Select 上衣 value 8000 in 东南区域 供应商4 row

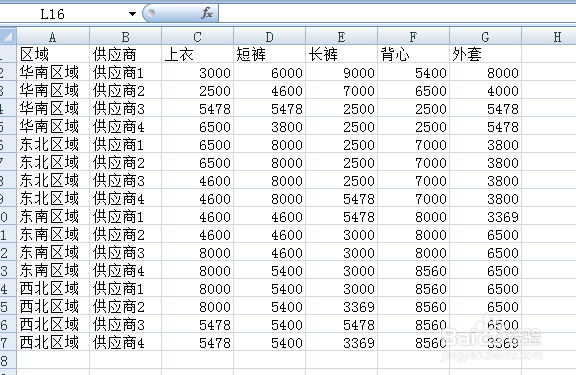tap(197, 270)
